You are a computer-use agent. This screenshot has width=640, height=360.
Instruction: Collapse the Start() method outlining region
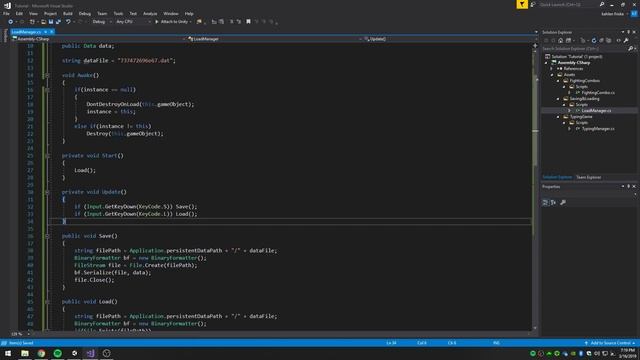47,156
